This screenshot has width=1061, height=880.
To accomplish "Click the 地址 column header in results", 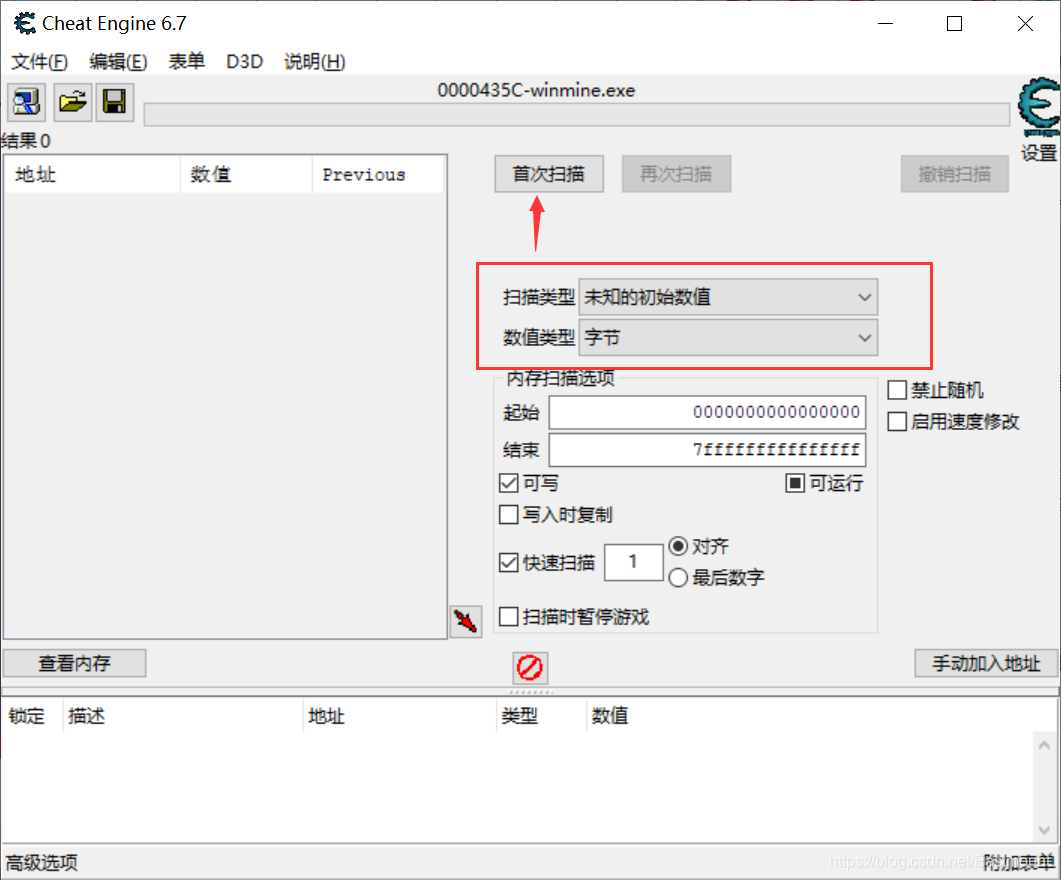I will click(93, 175).
